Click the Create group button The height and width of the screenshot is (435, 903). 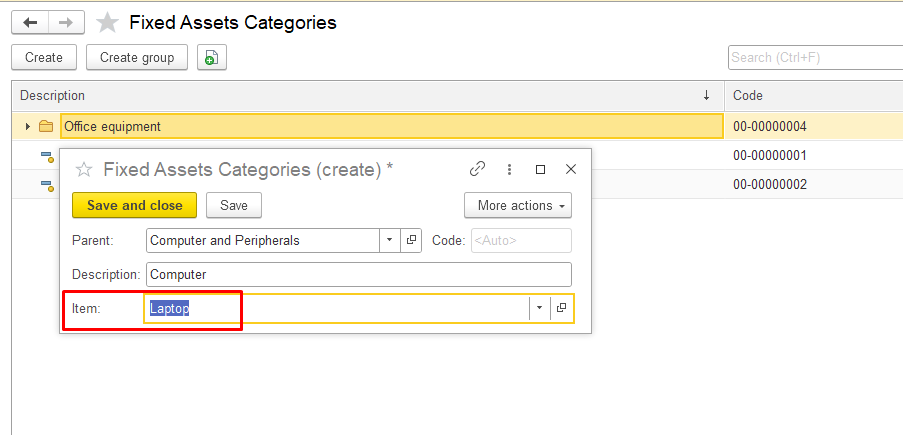pyautogui.click(x=137, y=58)
